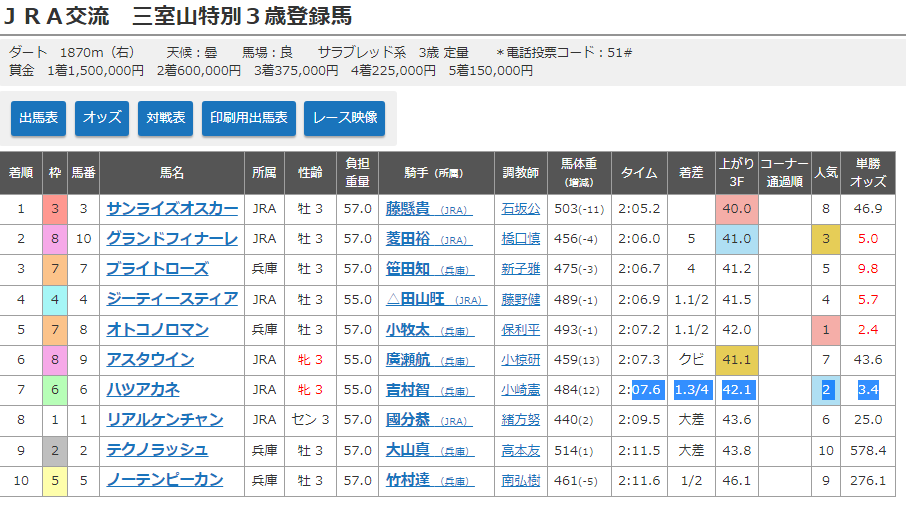Screen dimensions: 906x513
Task: Click the selected 1.3/4 margin cell
Action: point(691,390)
